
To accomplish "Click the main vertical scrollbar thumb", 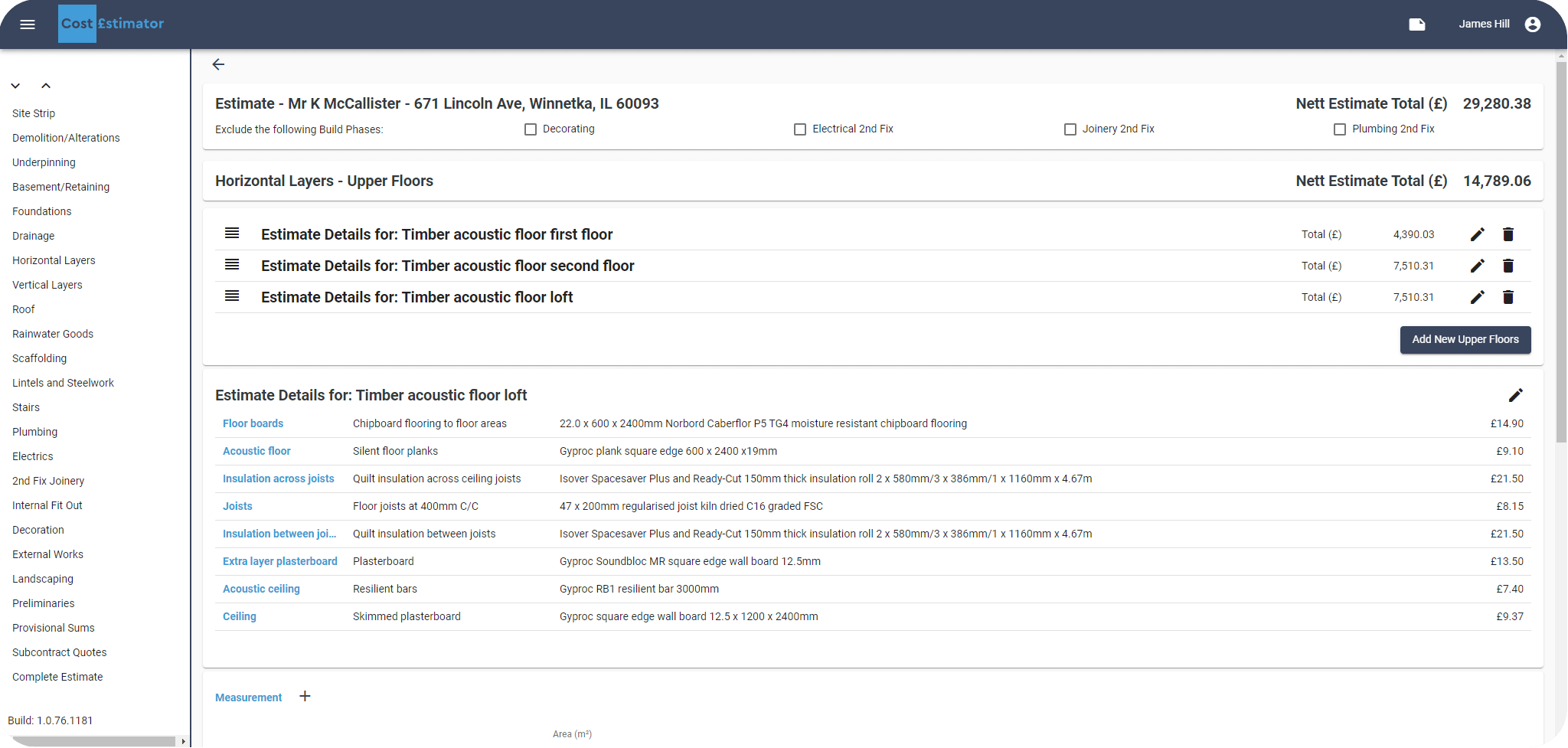I will pos(1561,252).
